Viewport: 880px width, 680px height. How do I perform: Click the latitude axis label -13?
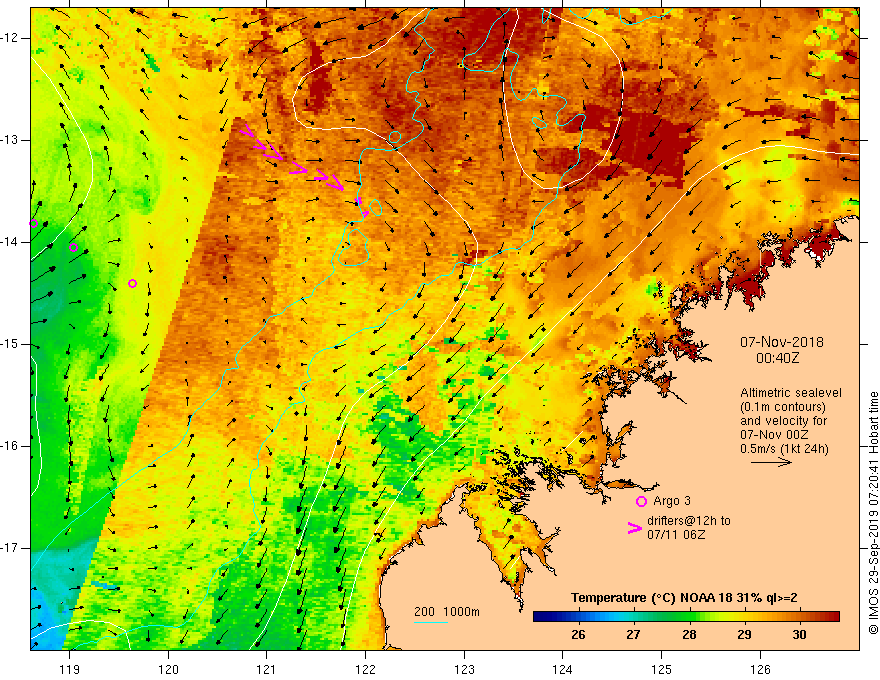[11, 140]
